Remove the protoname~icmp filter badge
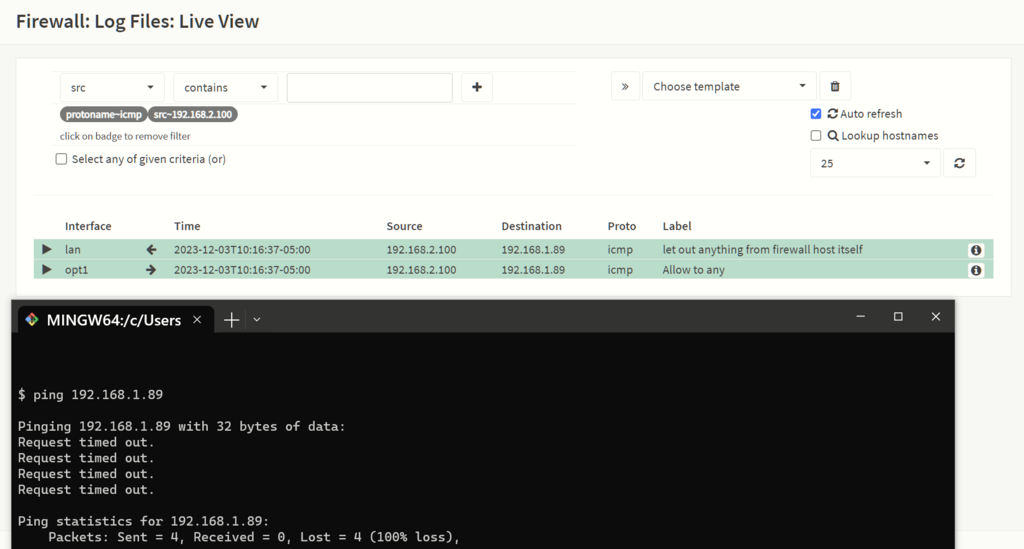This screenshot has height=549, width=1024. (x=103, y=114)
